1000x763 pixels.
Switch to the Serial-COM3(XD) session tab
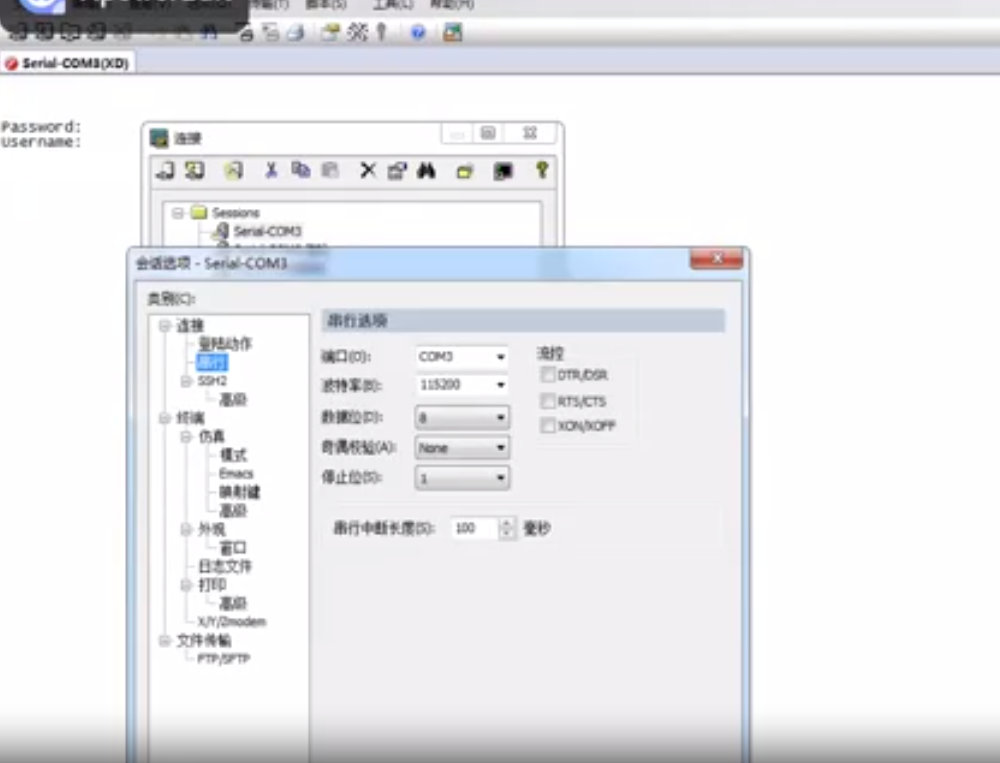click(68, 63)
